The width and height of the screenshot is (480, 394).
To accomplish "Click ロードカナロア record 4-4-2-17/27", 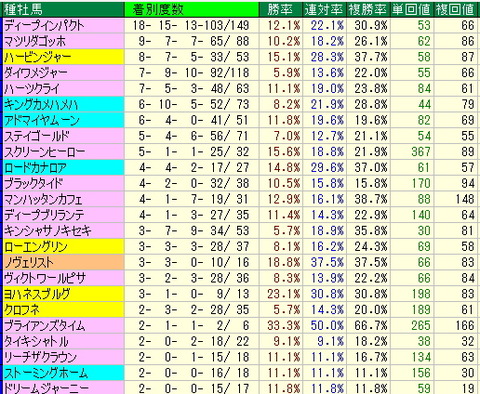I will click(194, 168).
